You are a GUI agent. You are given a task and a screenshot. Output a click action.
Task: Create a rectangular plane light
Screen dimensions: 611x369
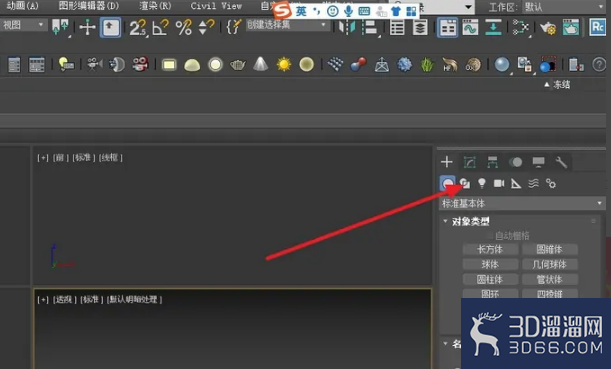coord(169,65)
